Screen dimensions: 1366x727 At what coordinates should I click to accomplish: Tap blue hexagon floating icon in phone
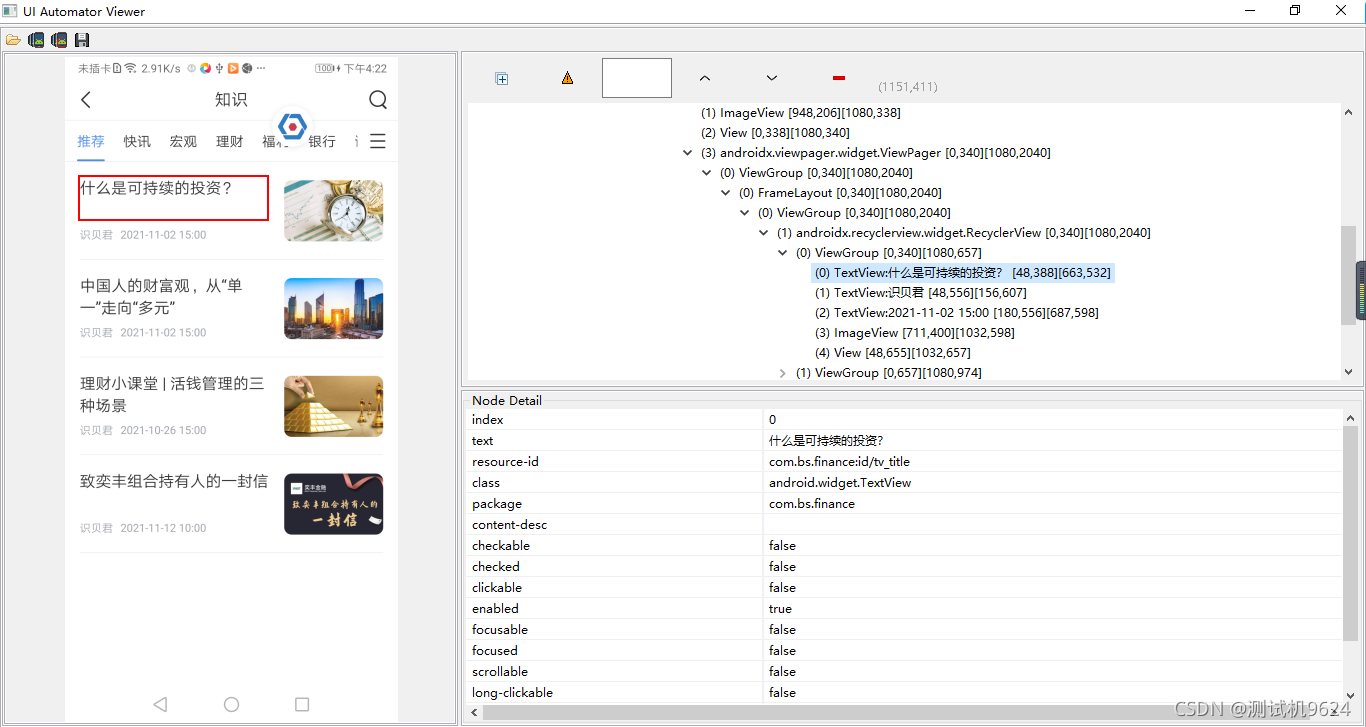pyautogui.click(x=292, y=127)
